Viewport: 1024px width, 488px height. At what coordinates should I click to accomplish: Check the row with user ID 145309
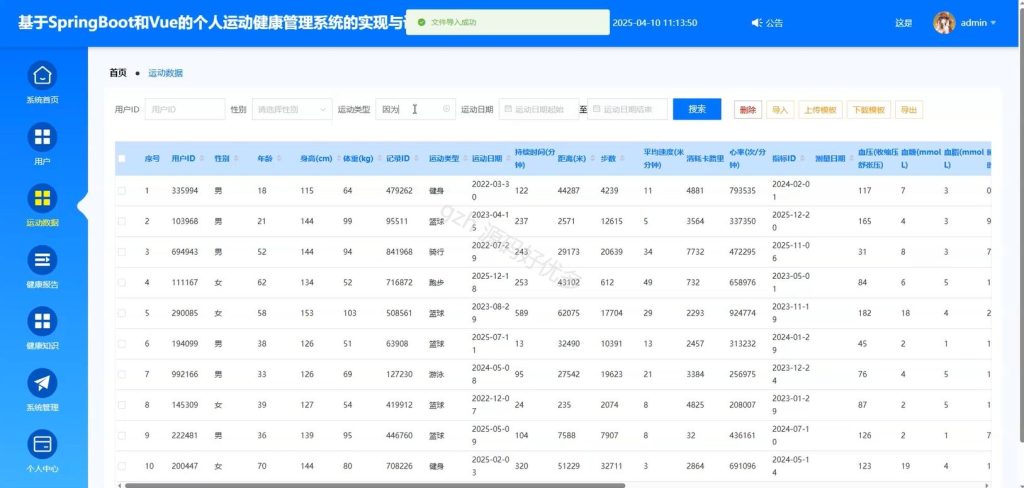121,405
